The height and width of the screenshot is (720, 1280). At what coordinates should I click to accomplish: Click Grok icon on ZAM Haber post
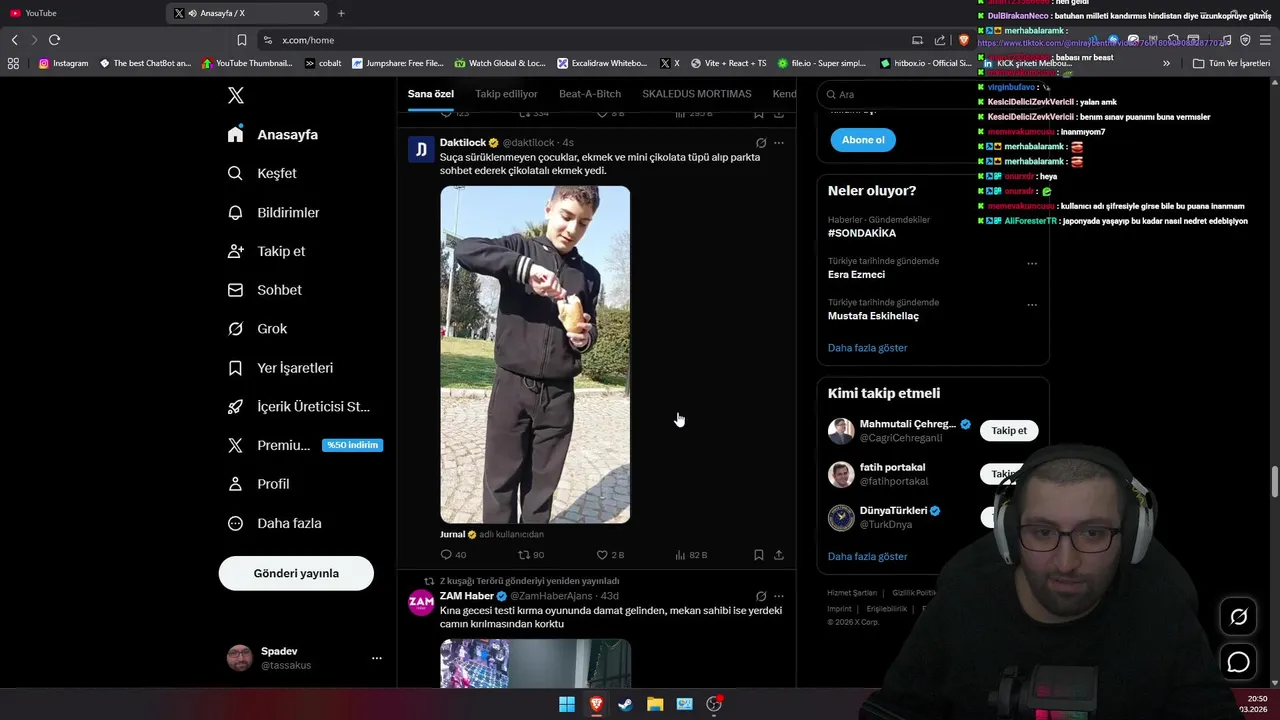click(761, 596)
